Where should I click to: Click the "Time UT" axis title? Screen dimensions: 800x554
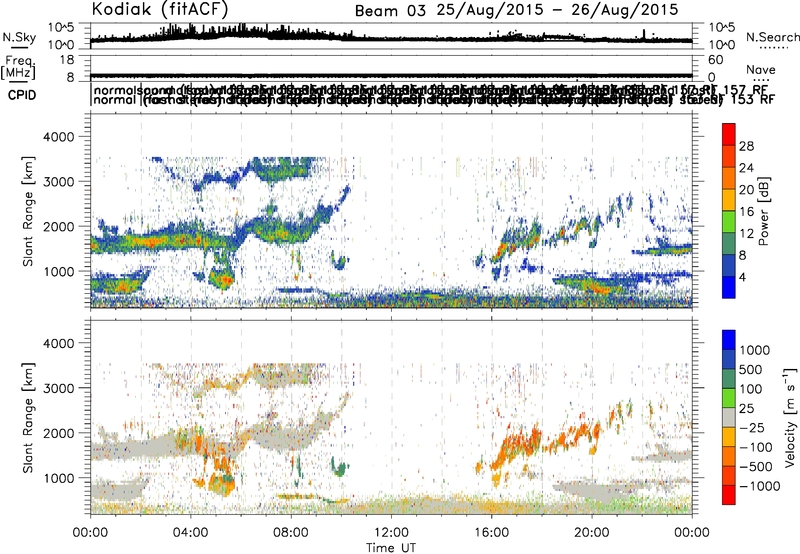tap(391, 548)
